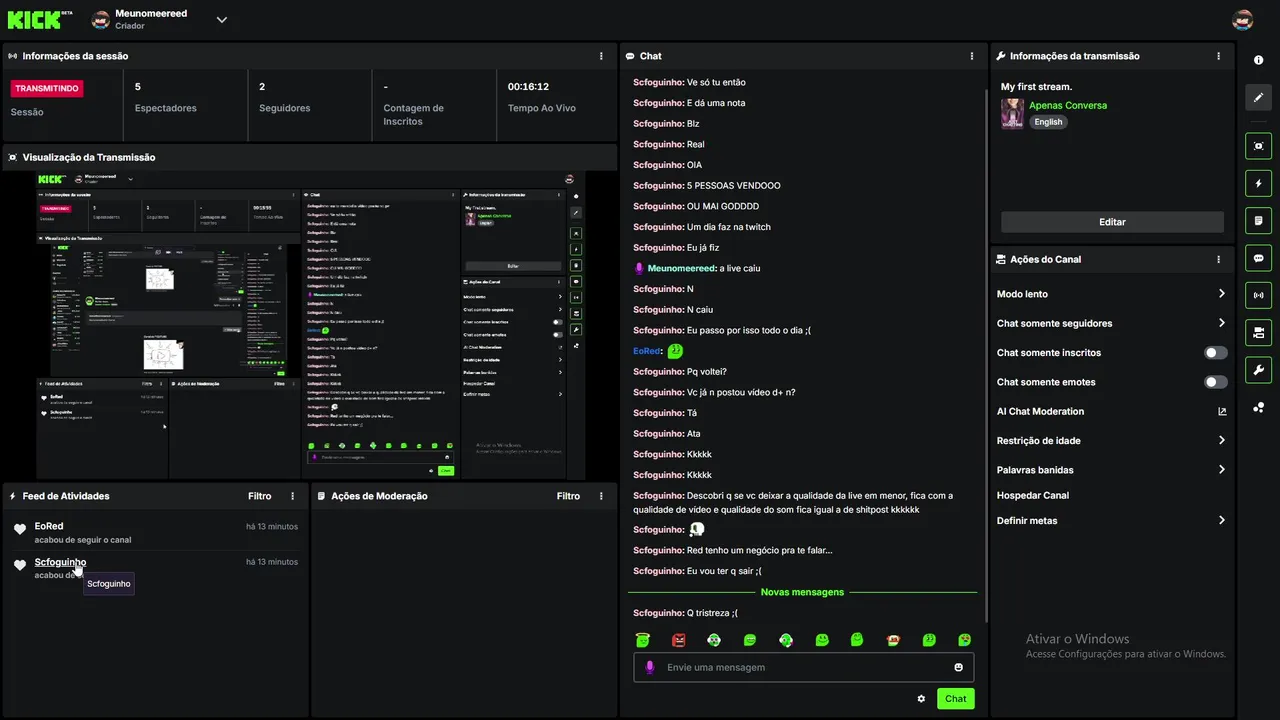Toggle the document panel sidebar icon
Viewport: 1280px width, 720px height.
point(1258,220)
